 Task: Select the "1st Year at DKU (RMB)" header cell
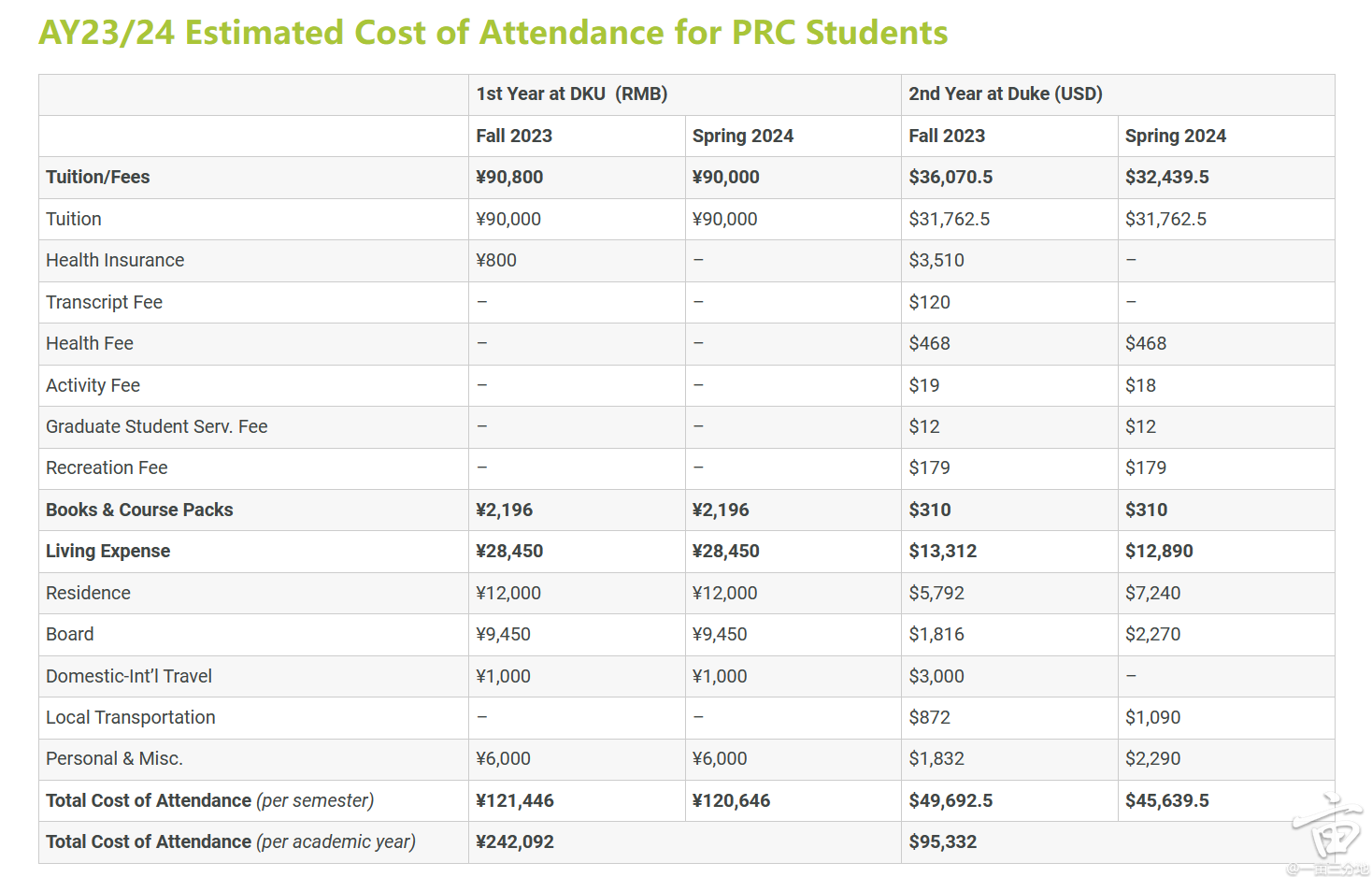(571, 94)
